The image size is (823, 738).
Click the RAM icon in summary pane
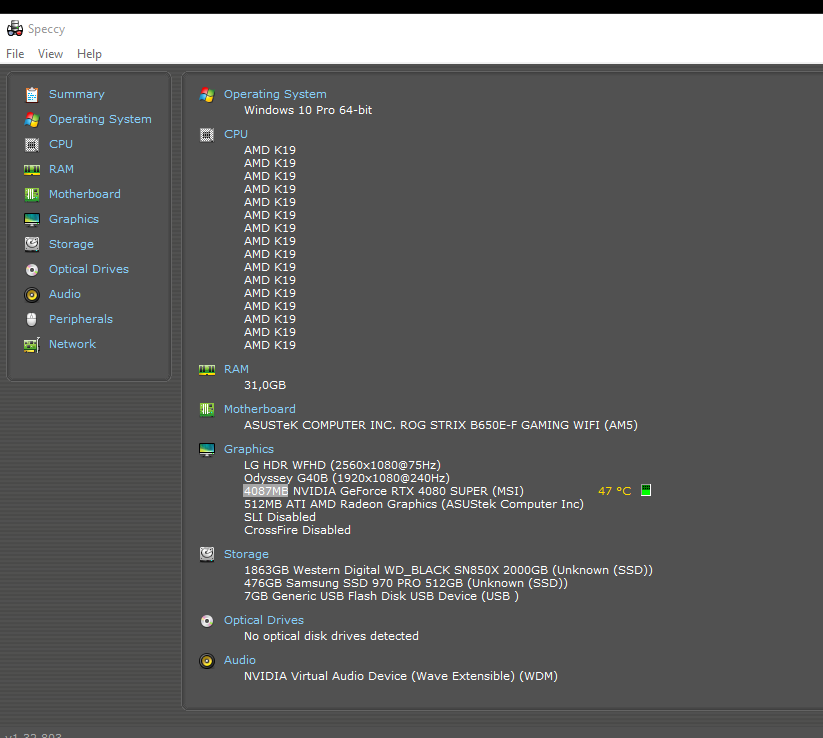click(207, 370)
